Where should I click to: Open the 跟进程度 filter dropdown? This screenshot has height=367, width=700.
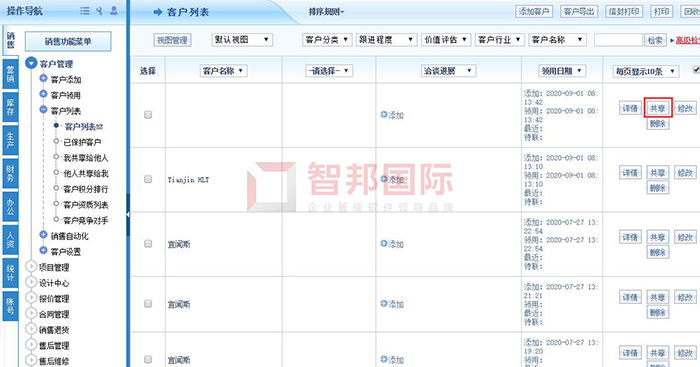[x=386, y=40]
